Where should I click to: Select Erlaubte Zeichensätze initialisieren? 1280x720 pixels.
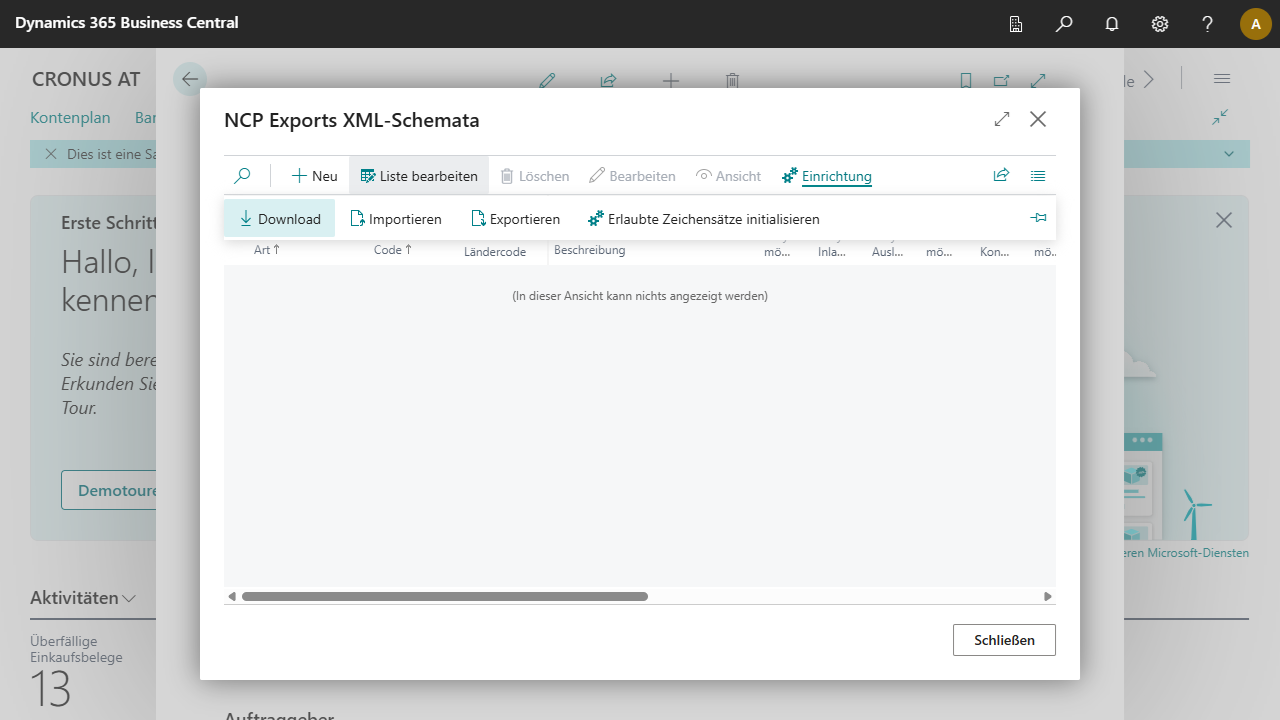tap(704, 219)
